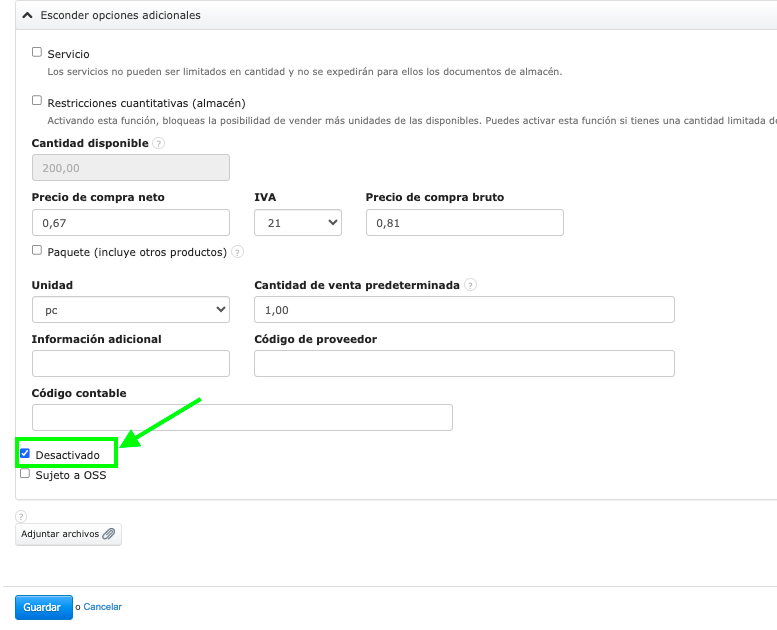Click the paperclip attachment icon

109,534
